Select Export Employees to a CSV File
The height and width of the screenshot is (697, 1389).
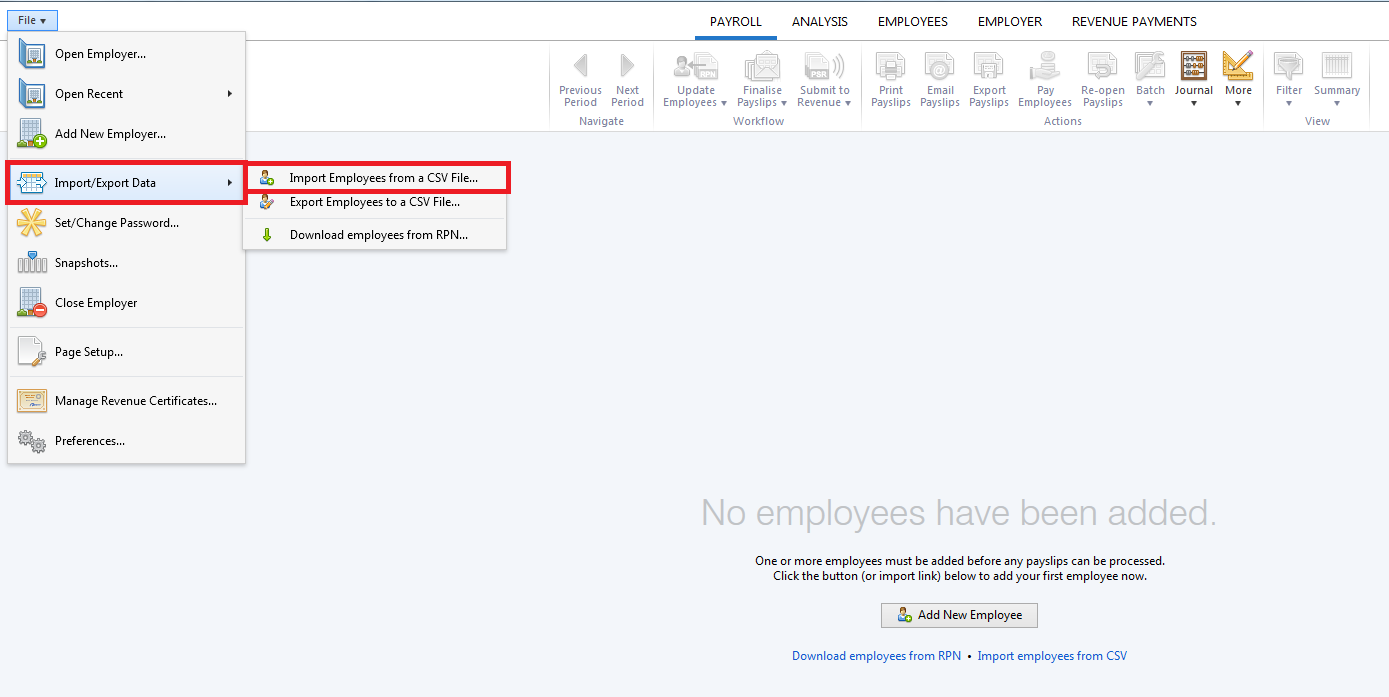375,202
